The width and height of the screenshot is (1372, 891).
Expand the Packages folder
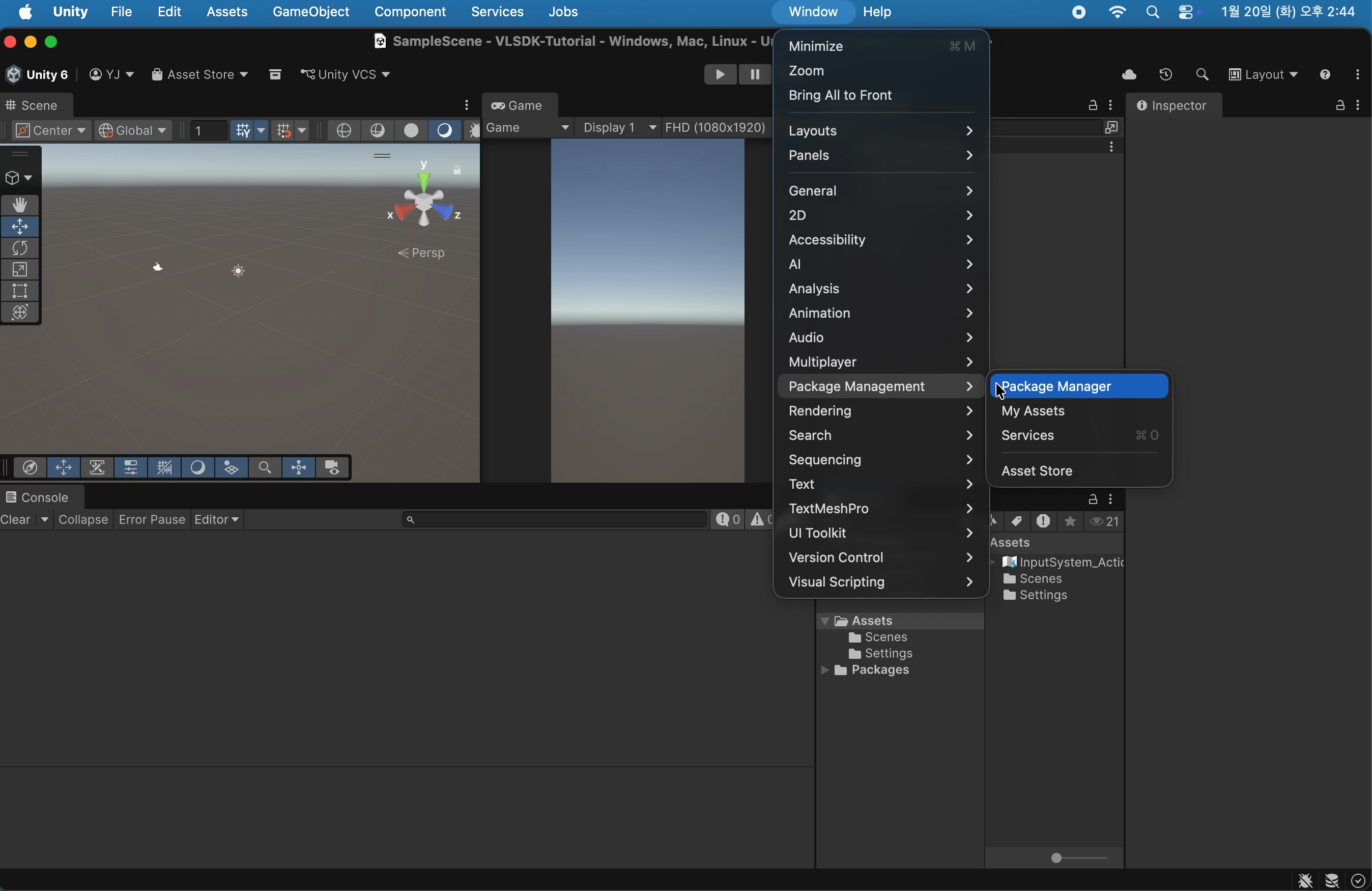pyautogui.click(x=825, y=671)
